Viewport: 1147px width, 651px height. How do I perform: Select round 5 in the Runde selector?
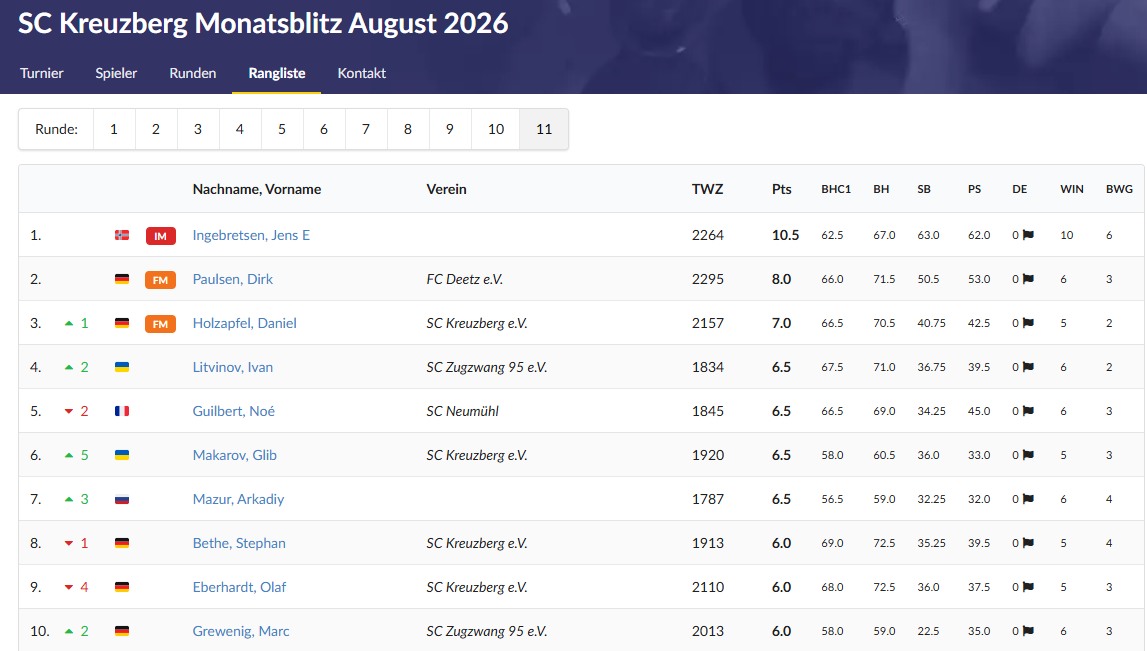click(x=282, y=129)
